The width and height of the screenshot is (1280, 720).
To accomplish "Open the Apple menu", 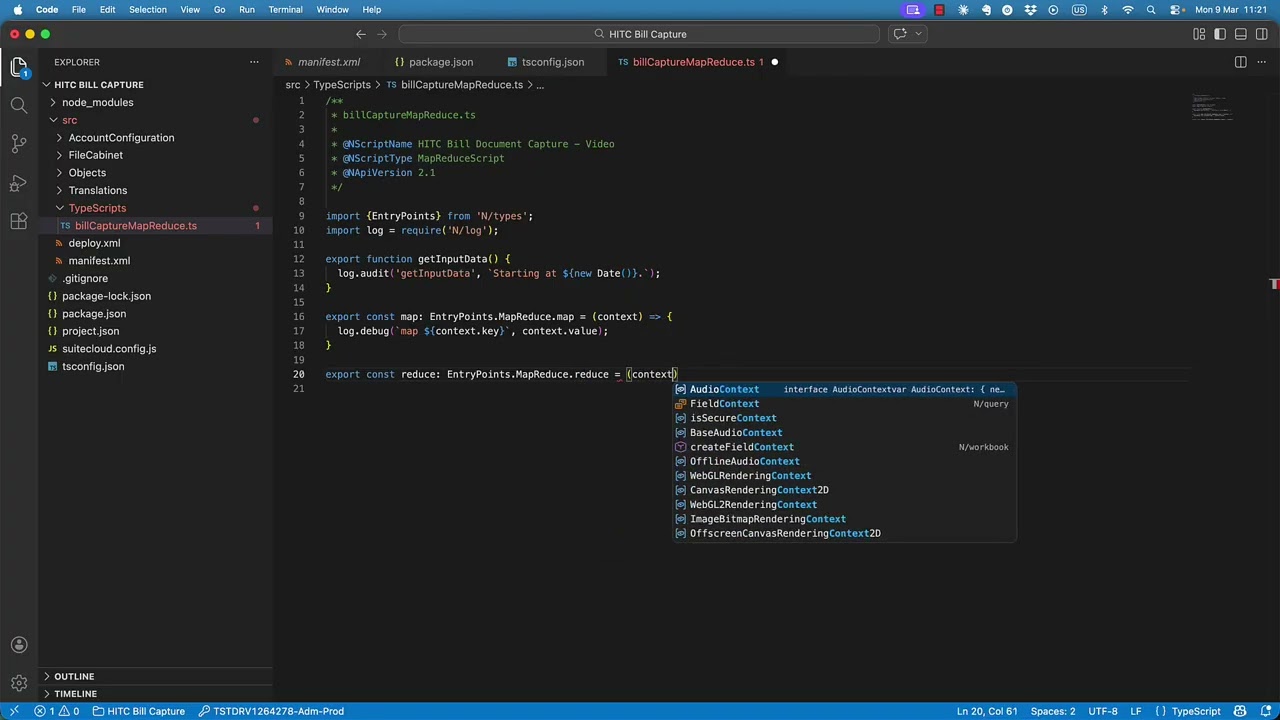I will point(17,10).
